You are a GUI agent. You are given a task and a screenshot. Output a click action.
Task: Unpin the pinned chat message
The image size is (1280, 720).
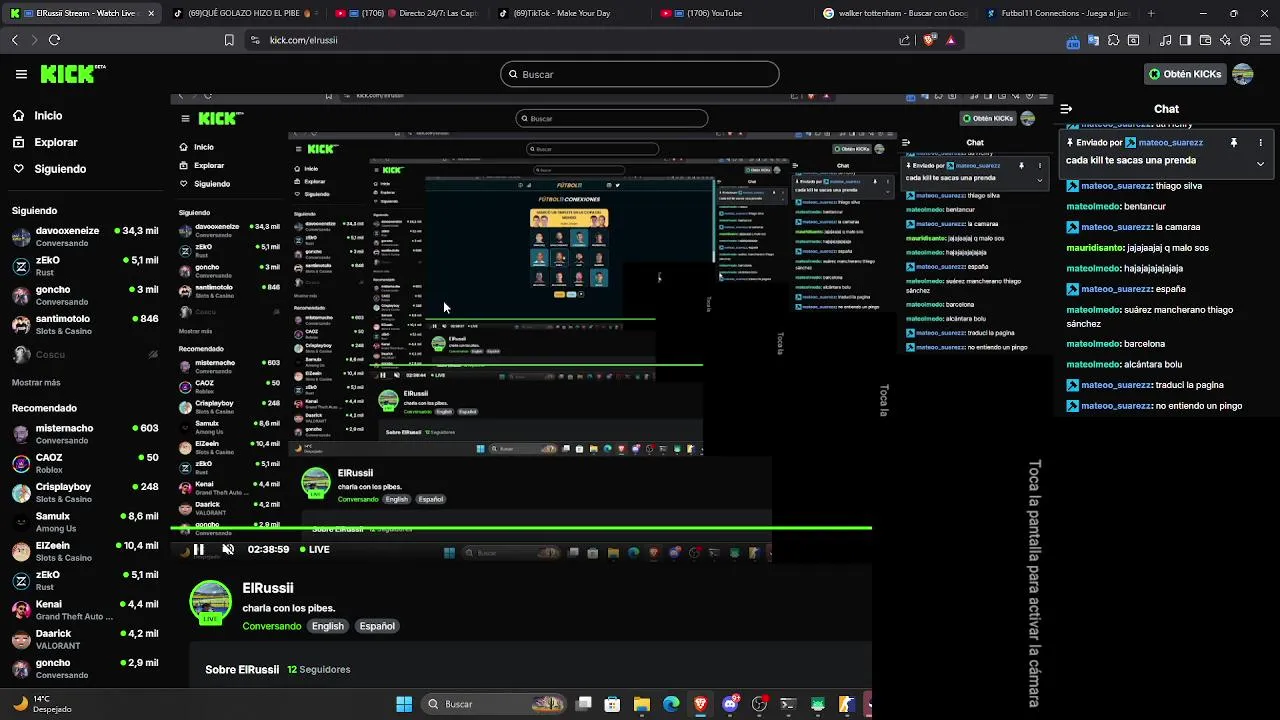click(x=1233, y=143)
